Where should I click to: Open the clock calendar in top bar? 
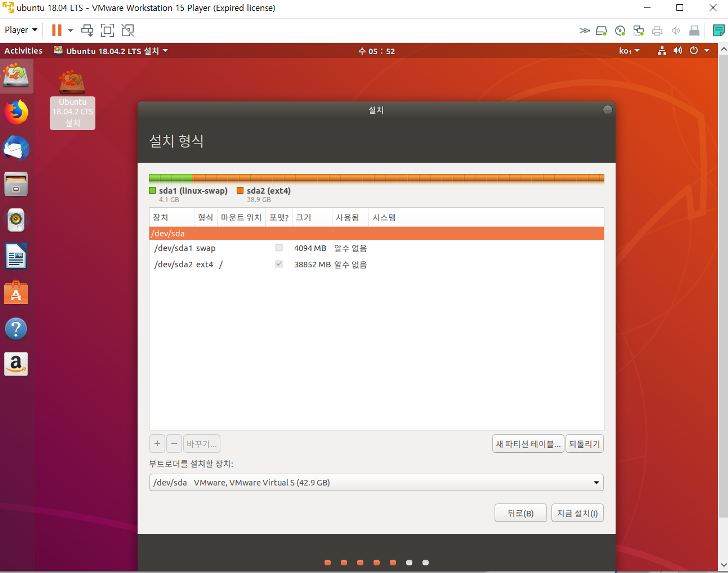377,51
